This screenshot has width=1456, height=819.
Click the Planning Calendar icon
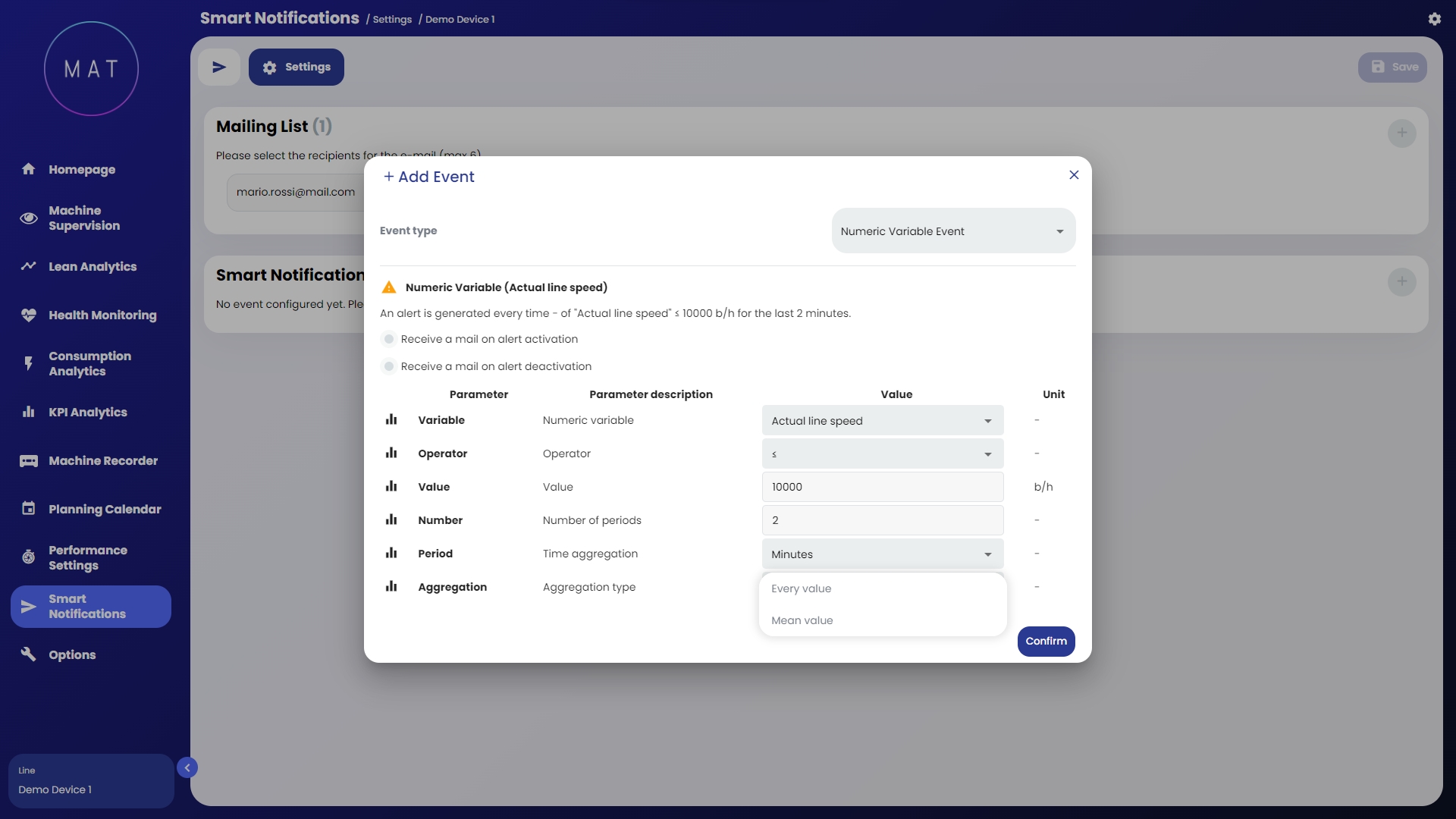[x=29, y=509]
